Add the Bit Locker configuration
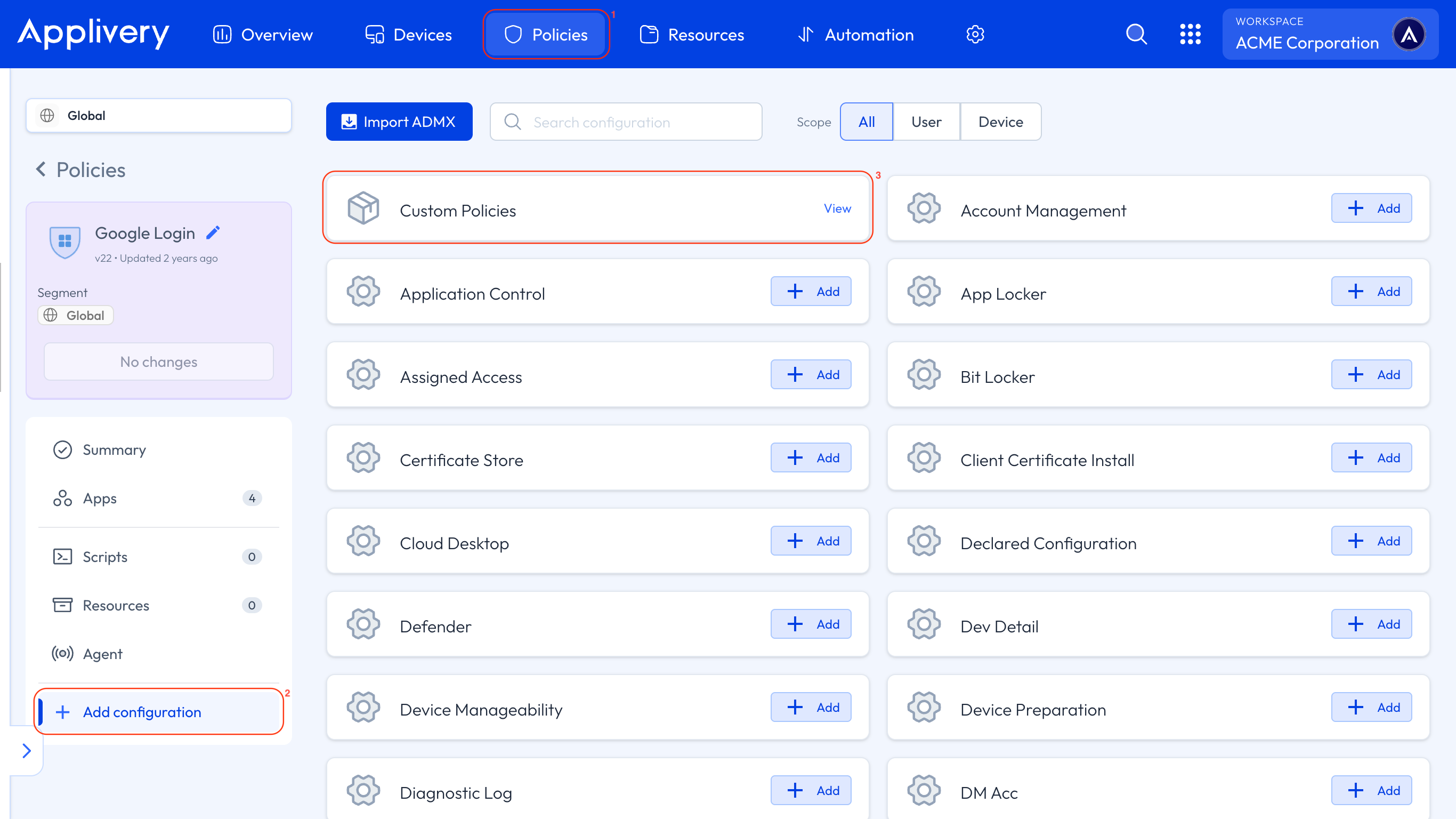This screenshot has height=819, width=1456. [1371, 374]
